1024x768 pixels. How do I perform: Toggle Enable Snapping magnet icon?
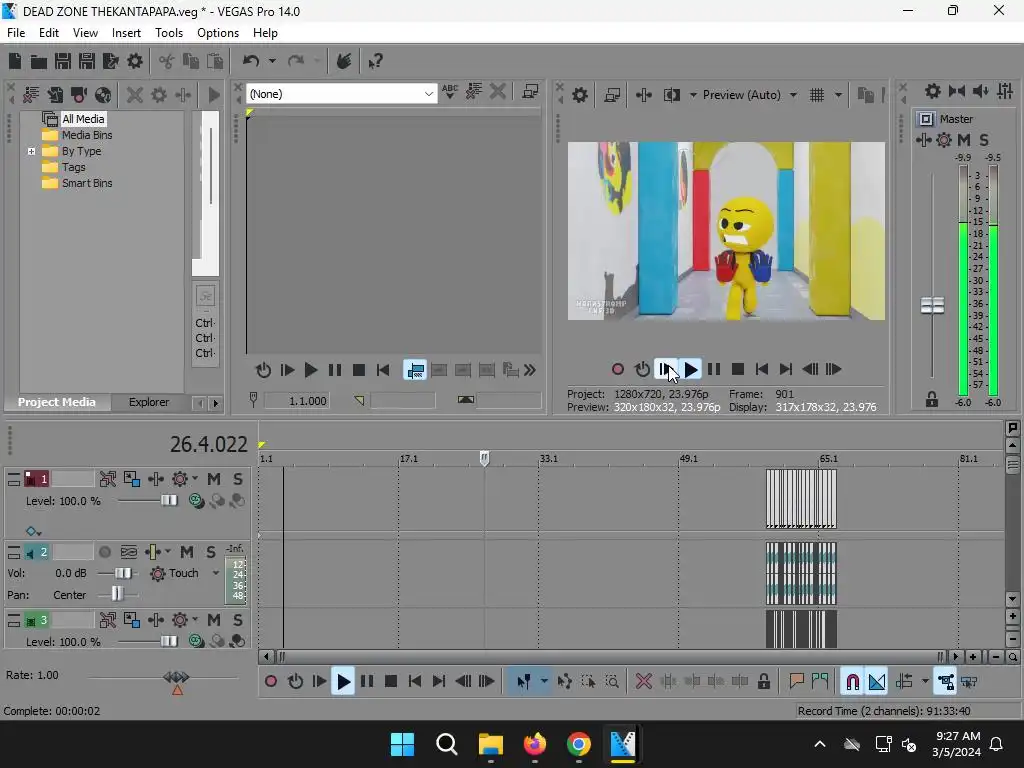(x=852, y=682)
